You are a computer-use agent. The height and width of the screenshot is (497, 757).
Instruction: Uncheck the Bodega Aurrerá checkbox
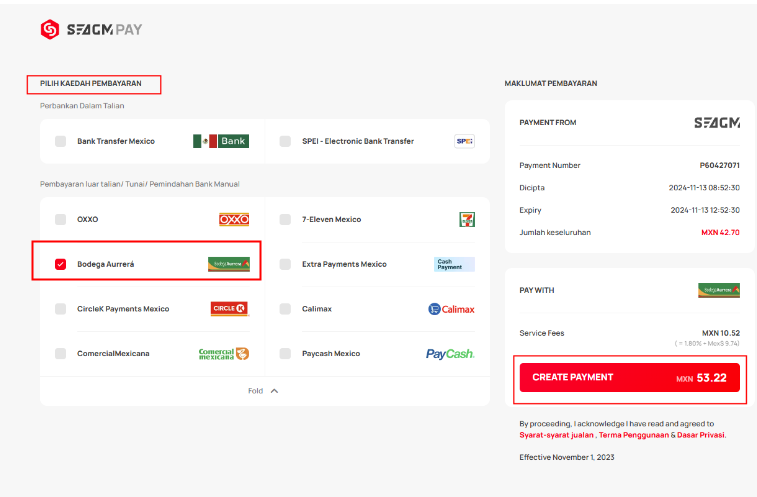click(60, 264)
